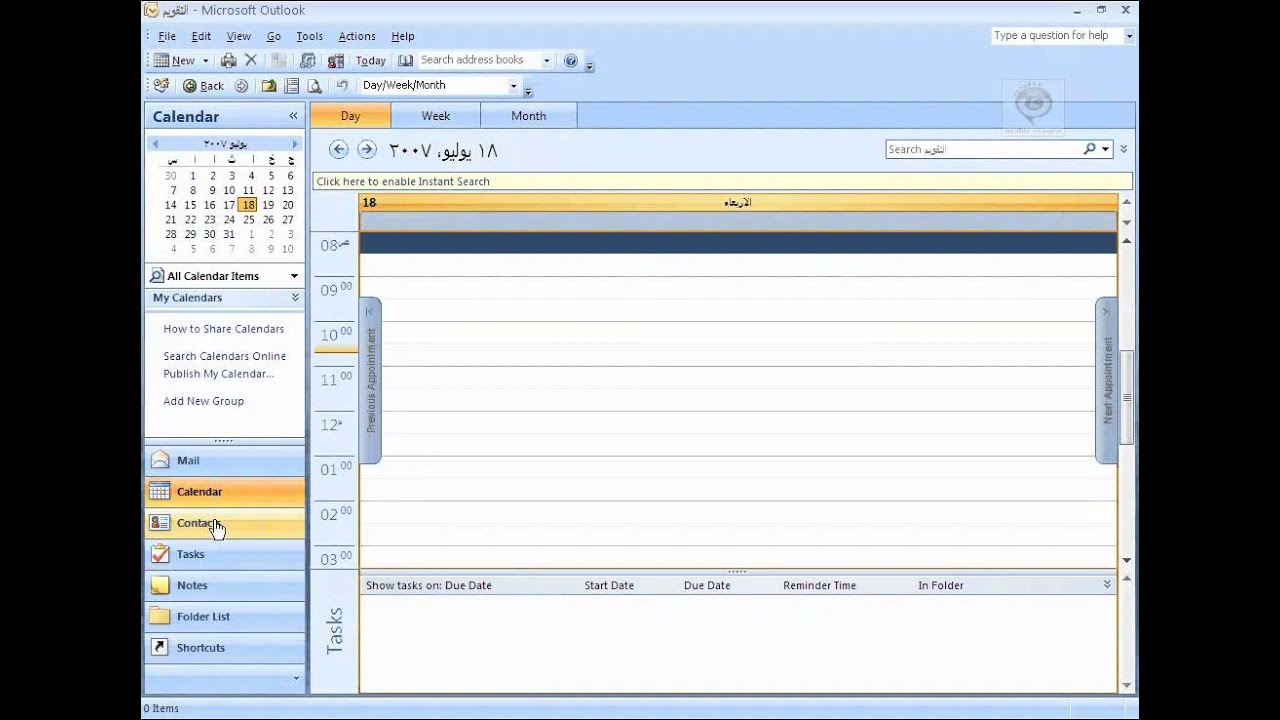This screenshot has width=1280, height=720.
Task: Open the View menu
Action: click(238, 36)
